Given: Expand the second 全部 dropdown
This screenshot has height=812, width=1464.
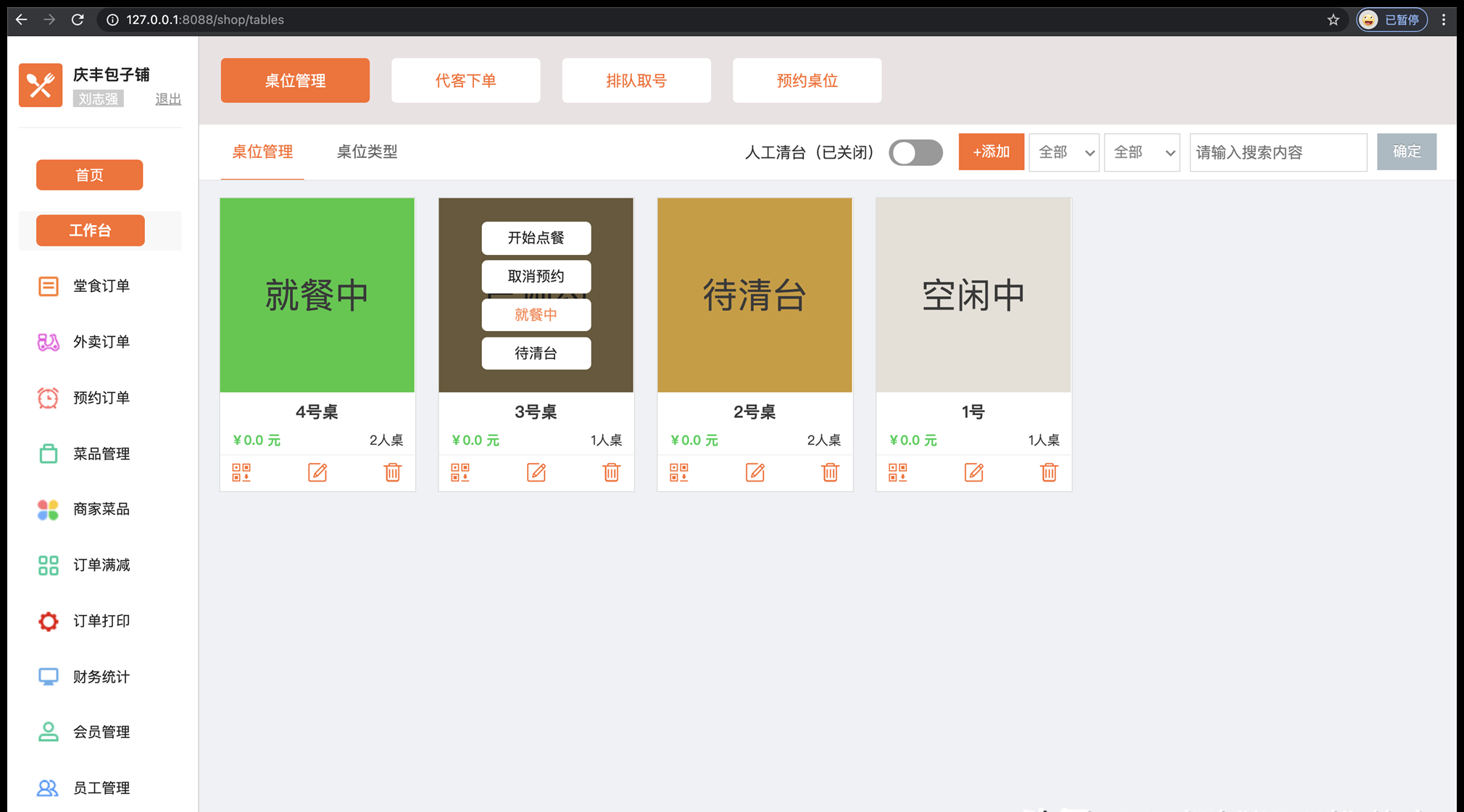Looking at the screenshot, I should tap(1141, 152).
